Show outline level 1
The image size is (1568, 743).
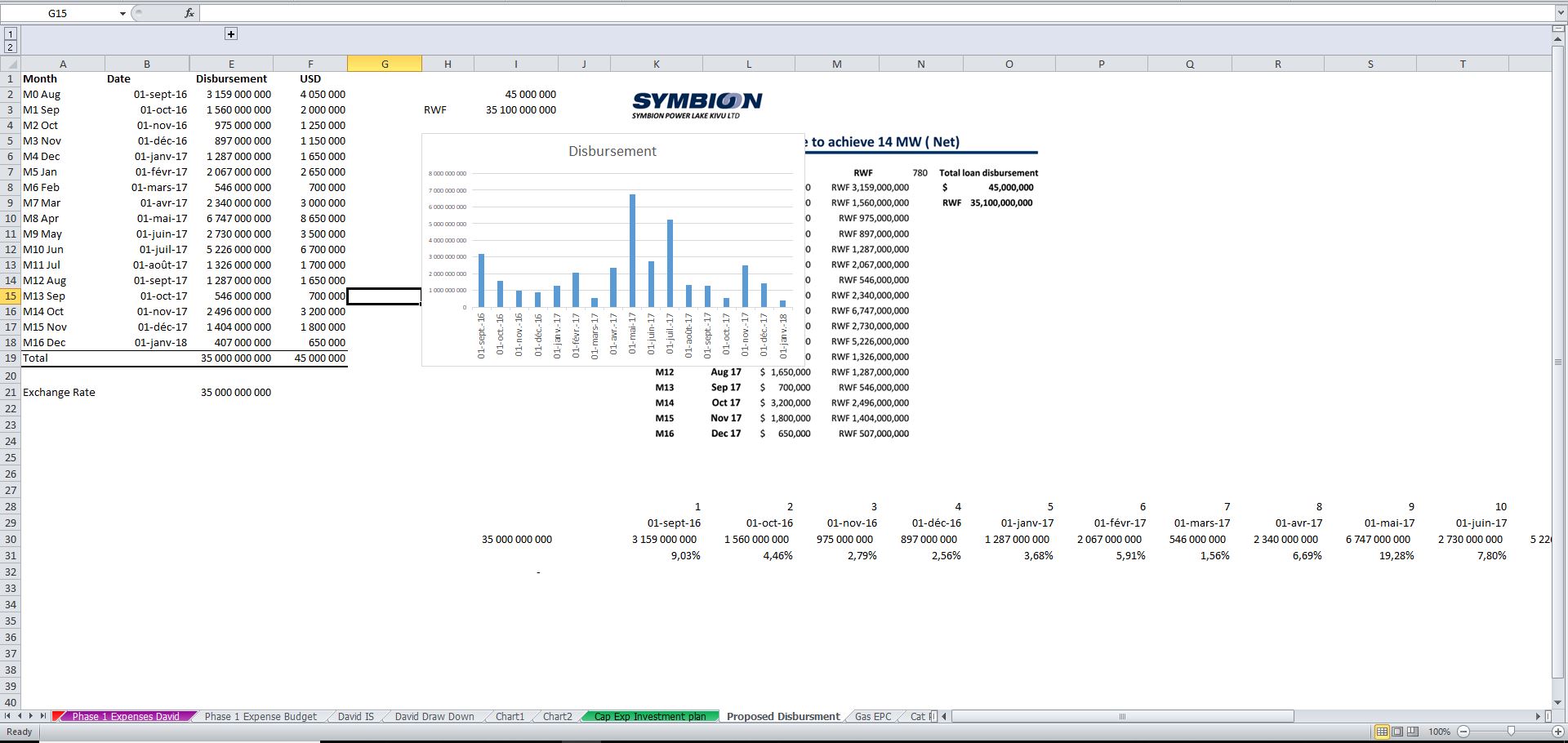(10, 33)
